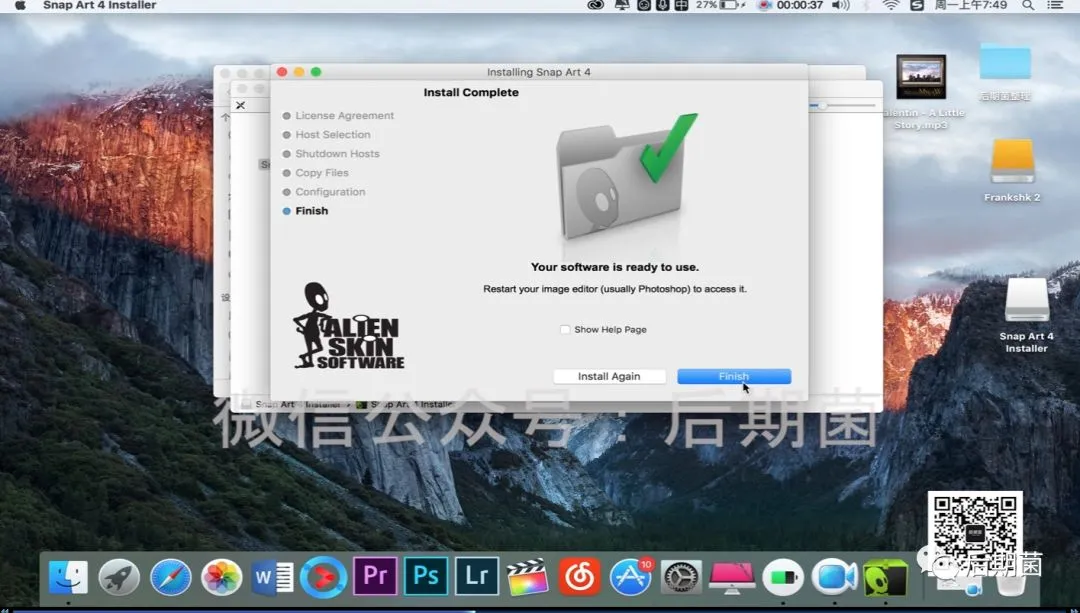Open Photos app in the Dock

tap(221, 576)
